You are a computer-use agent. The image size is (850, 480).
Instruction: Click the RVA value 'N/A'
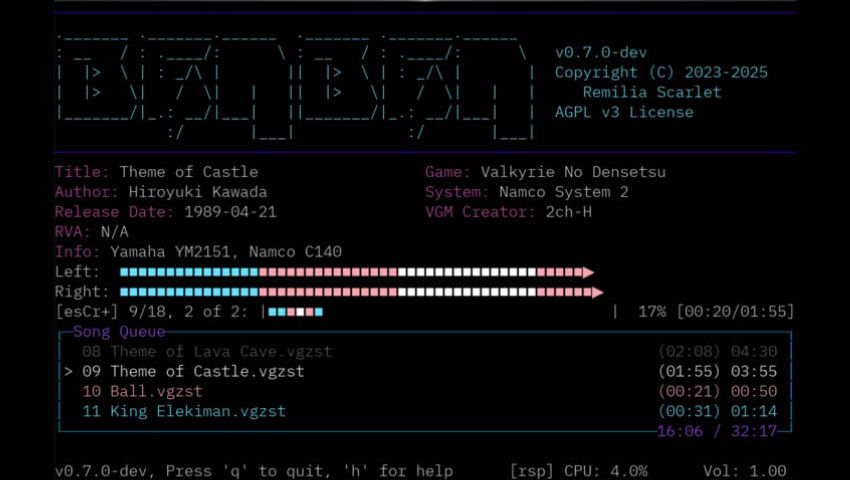(x=114, y=232)
